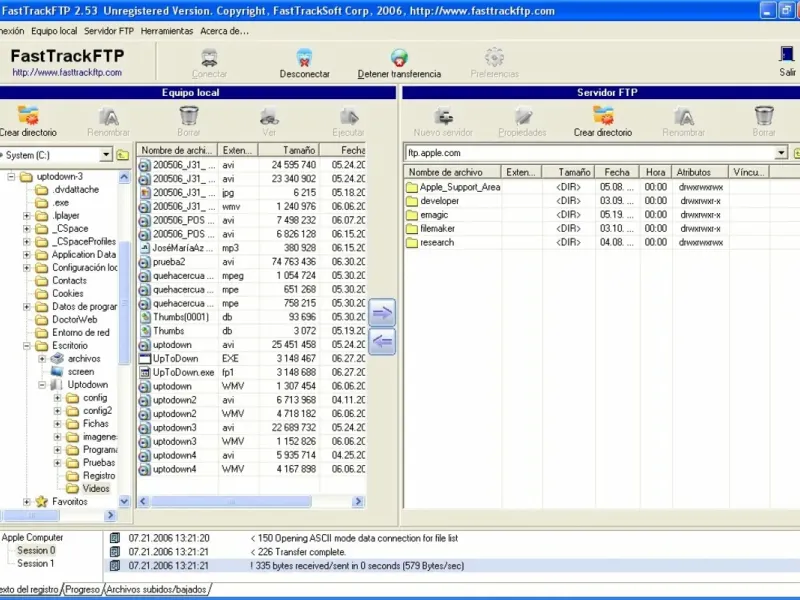The image size is (800, 600).
Task: Open the ftp.apple.com address dropdown
Action: click(x=781, y=153)
